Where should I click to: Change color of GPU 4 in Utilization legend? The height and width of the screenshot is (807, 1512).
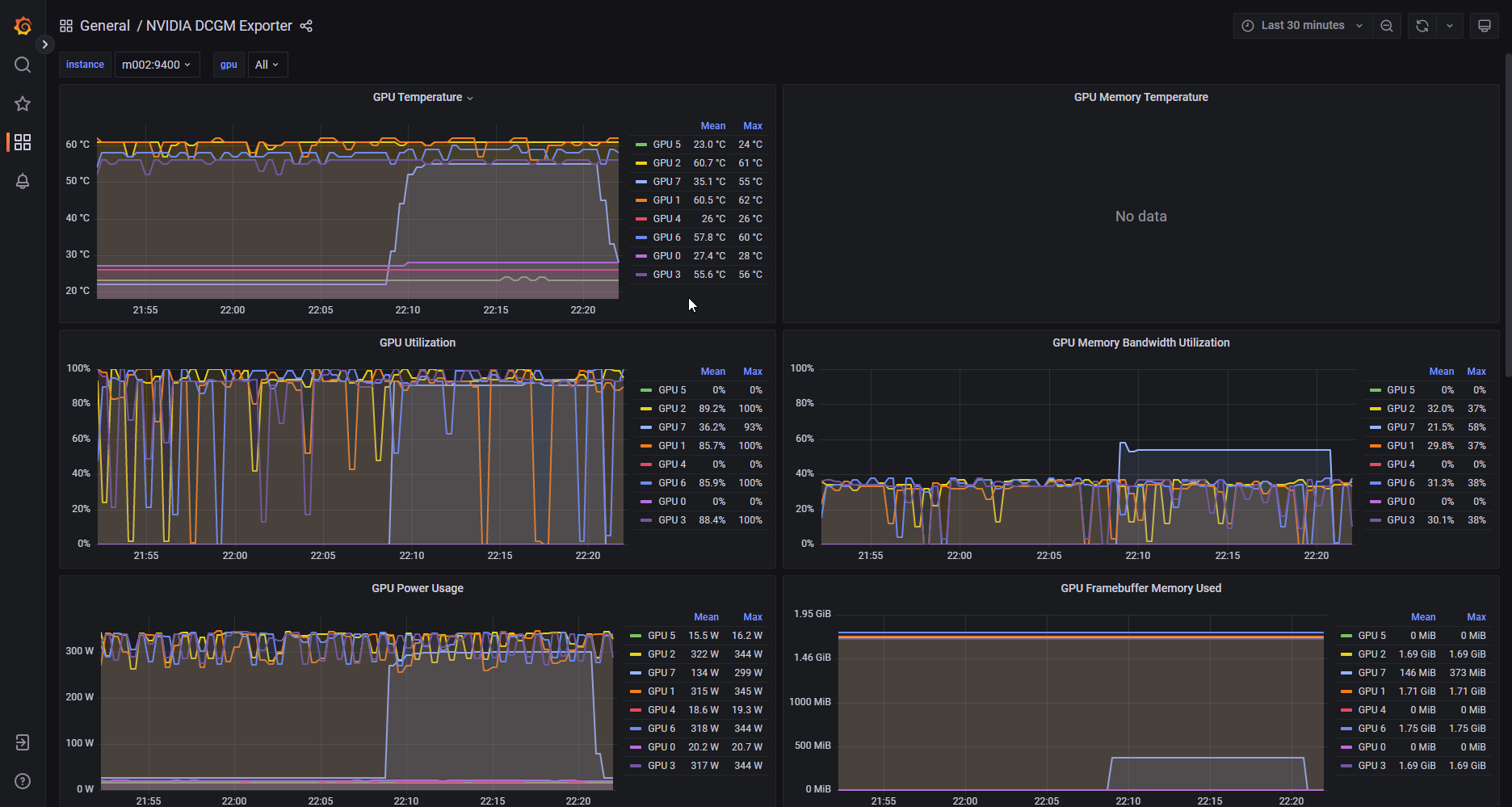pyautogui.click(x=646, y=464)
